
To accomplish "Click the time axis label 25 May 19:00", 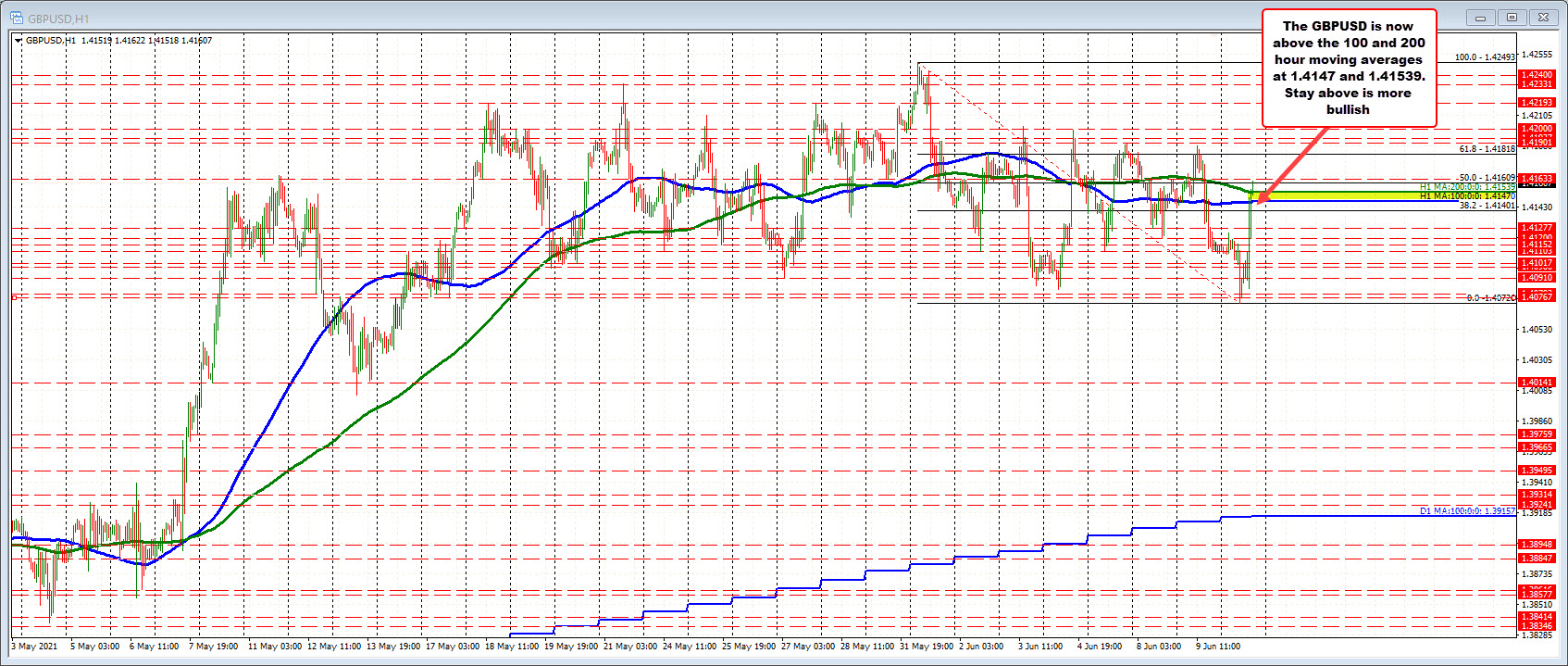I will pyautogui.click(x=749, y=647).
